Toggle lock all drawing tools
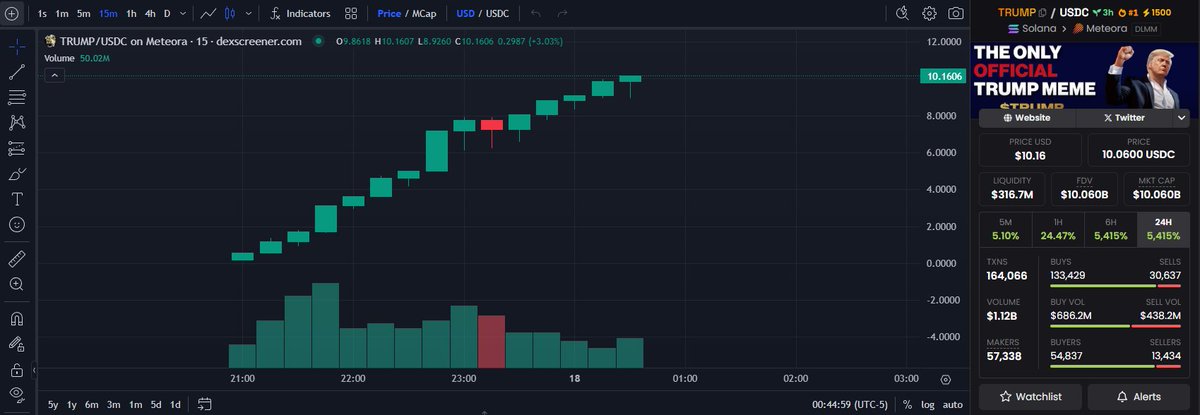Image resolution: width=1200 pixels, height=415 pixels. pyautogui.click(x=16, y=369)
